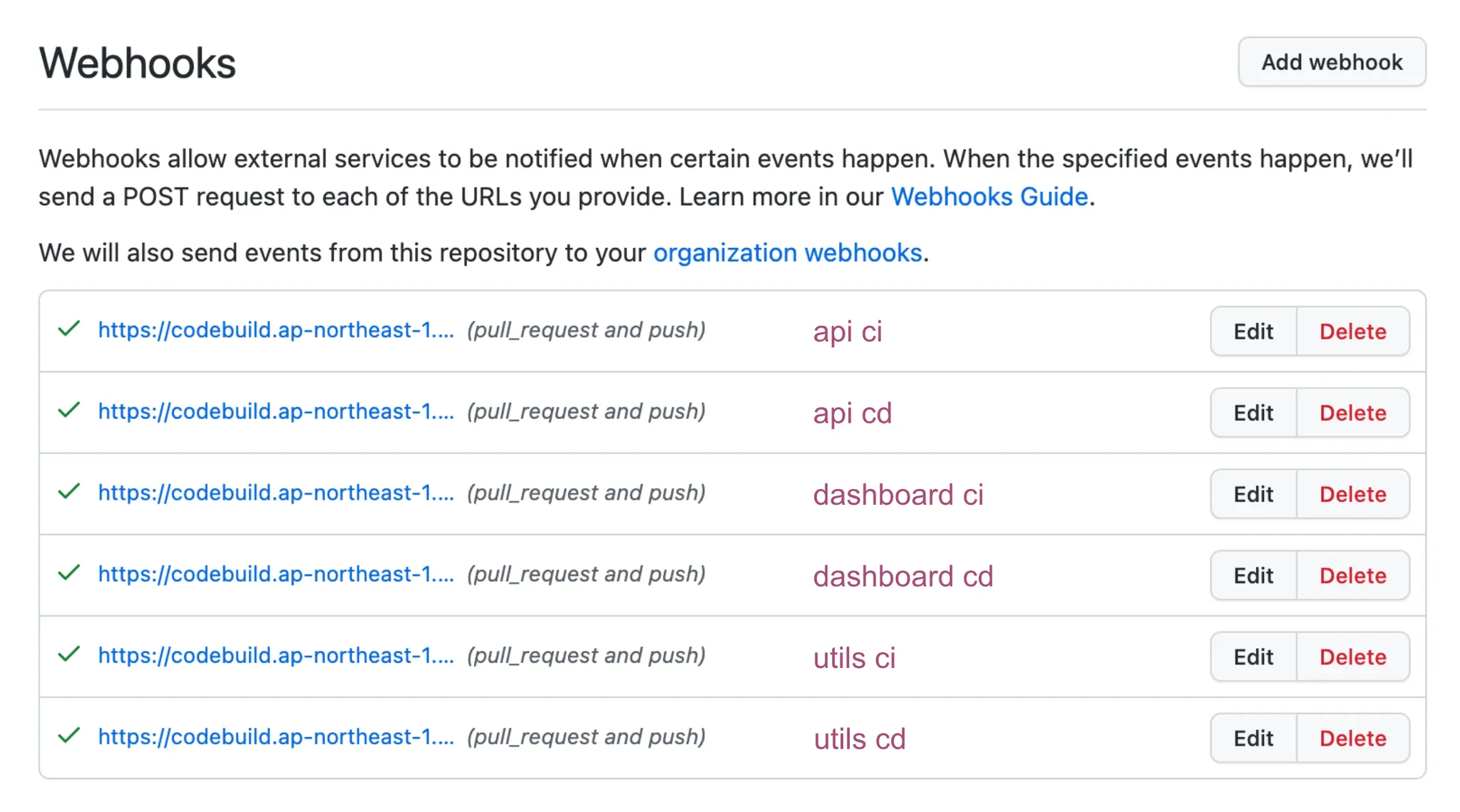The height and width of the screenshot is (812, 1460).
Task: Open the api ci webhook URL
Action: [x=276, y=330]
